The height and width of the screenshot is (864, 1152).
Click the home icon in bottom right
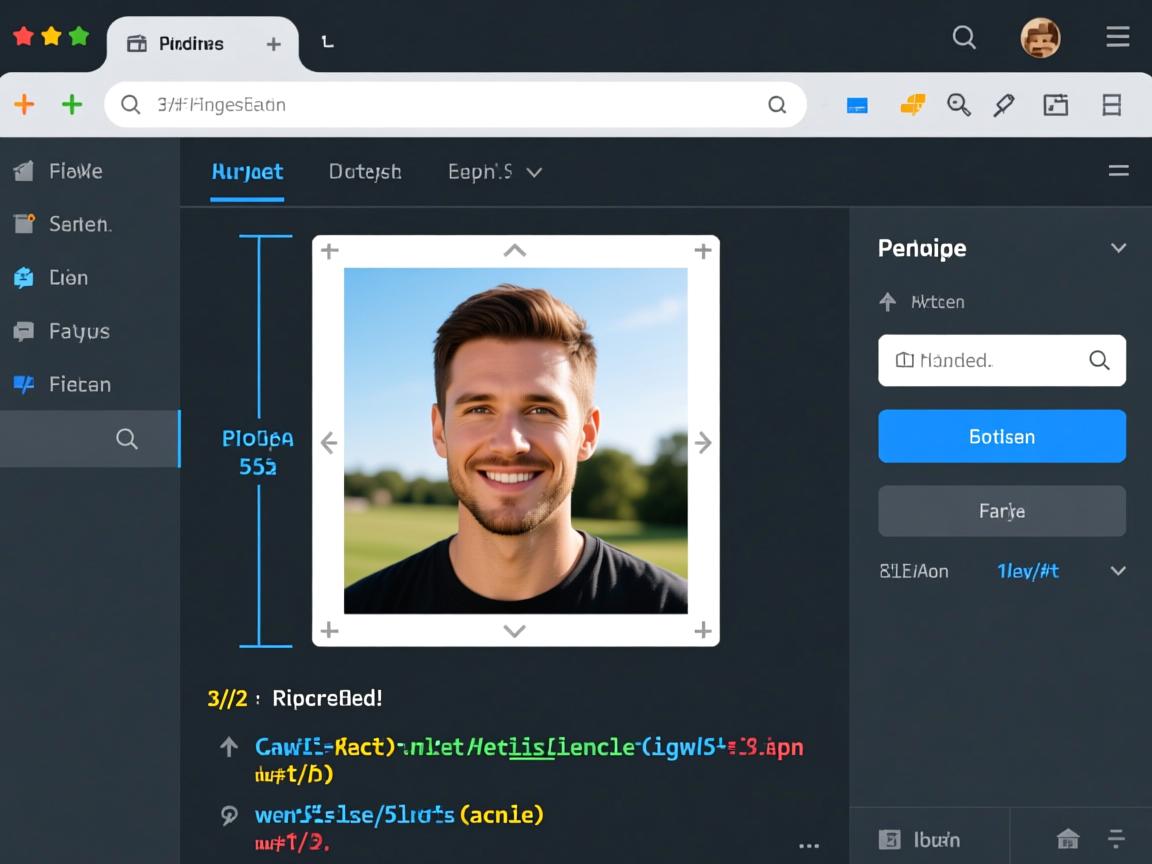pyautogui.click(x=1068, y=839)
